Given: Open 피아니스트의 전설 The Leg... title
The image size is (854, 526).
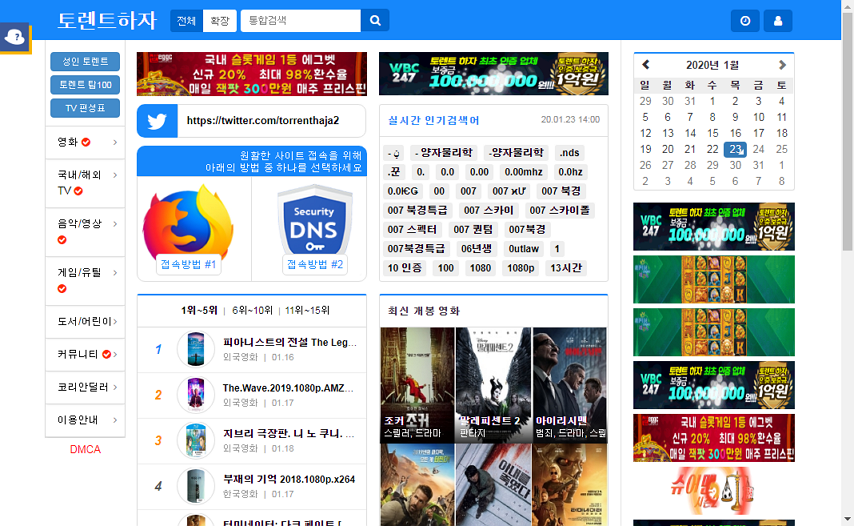Looking at the screenshot, I should coord(290,342).
